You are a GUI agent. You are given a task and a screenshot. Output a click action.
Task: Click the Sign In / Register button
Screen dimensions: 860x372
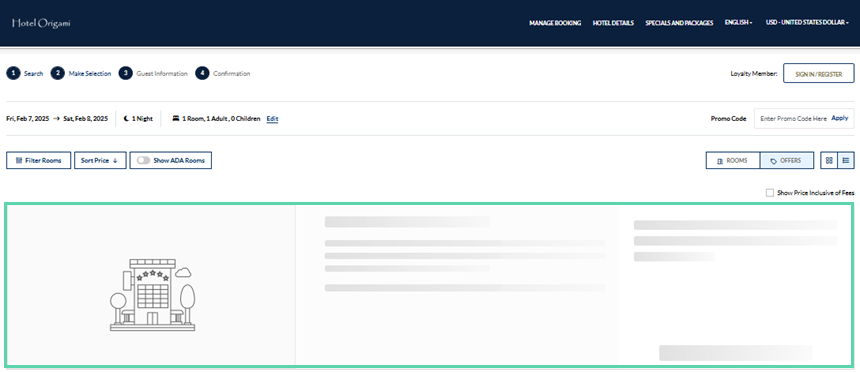coord(818,74)
